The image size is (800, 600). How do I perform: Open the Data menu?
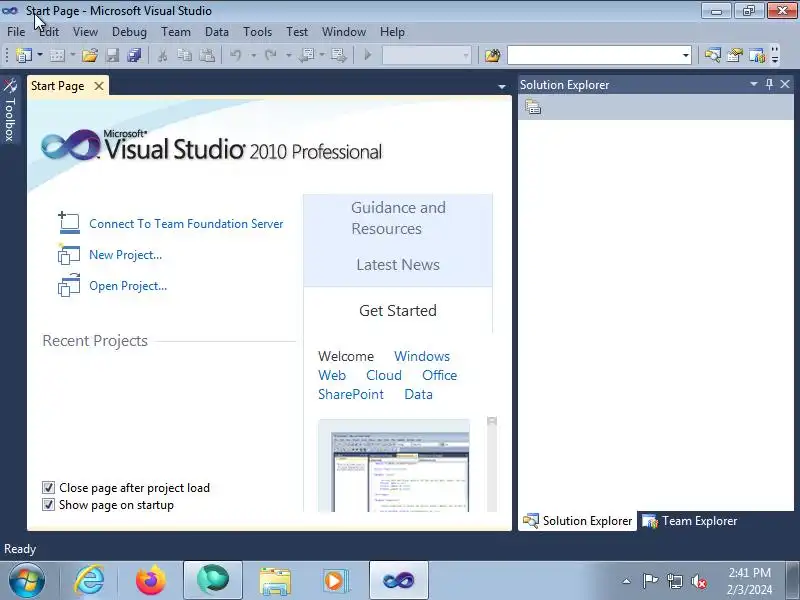[x=216, y=32]
